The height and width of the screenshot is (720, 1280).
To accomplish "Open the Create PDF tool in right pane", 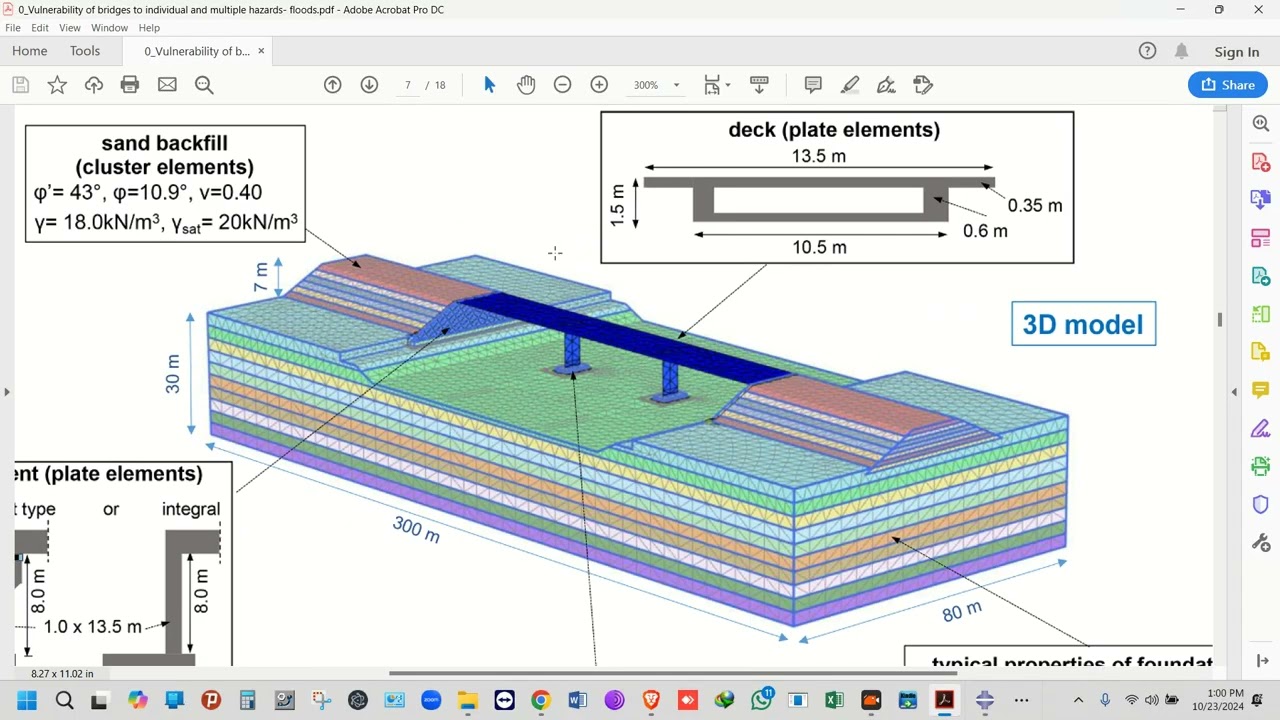I will click(1260, 162).
